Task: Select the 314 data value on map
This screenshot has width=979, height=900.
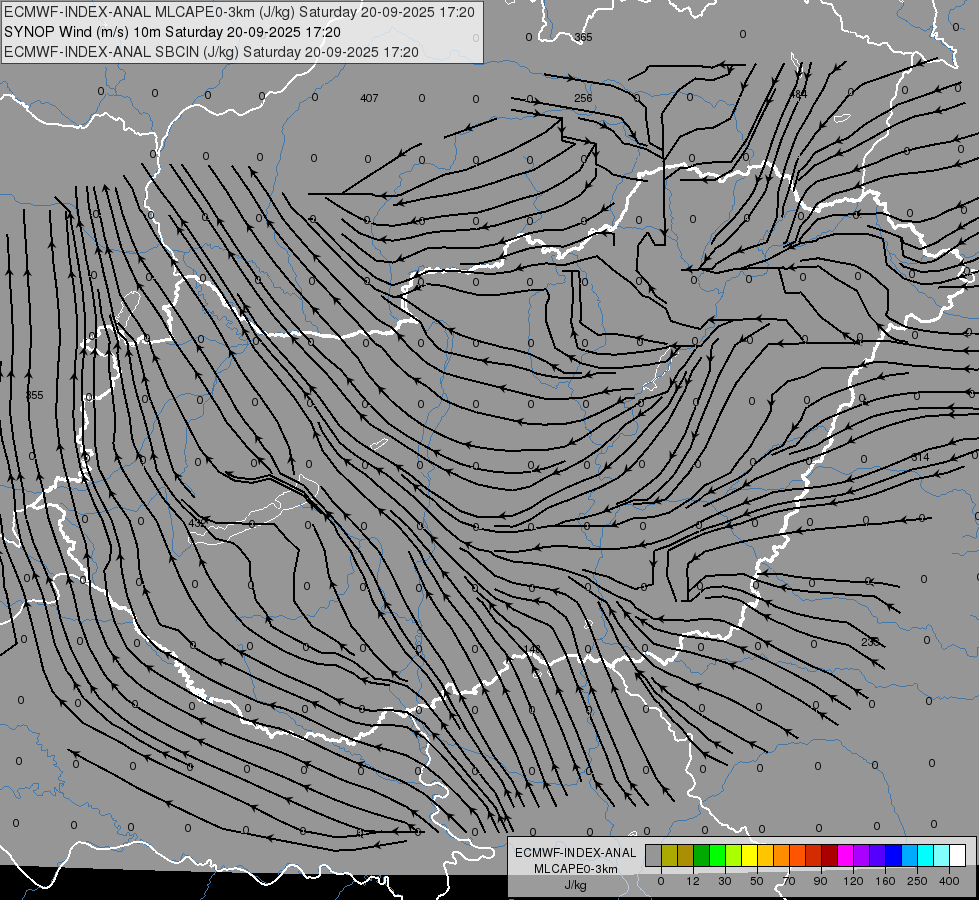Action: [920, 457]
